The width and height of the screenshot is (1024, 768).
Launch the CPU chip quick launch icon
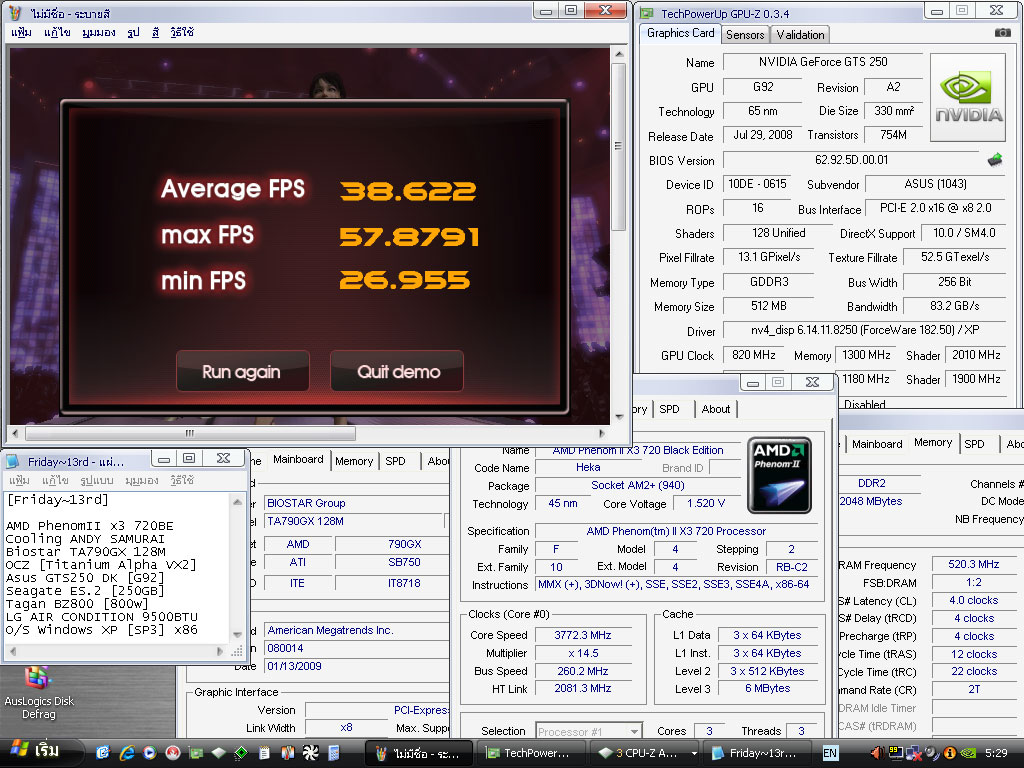pyautogui.click(x=218, y=753)
